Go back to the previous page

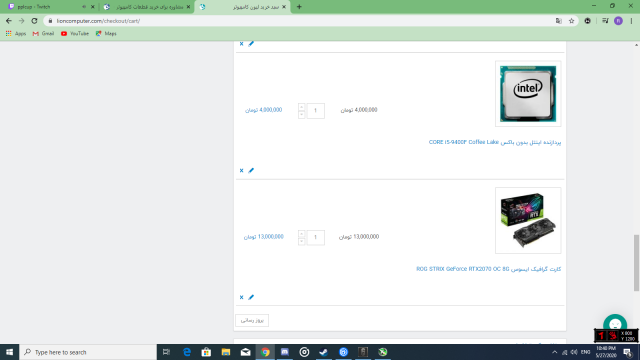coord(9,21)
